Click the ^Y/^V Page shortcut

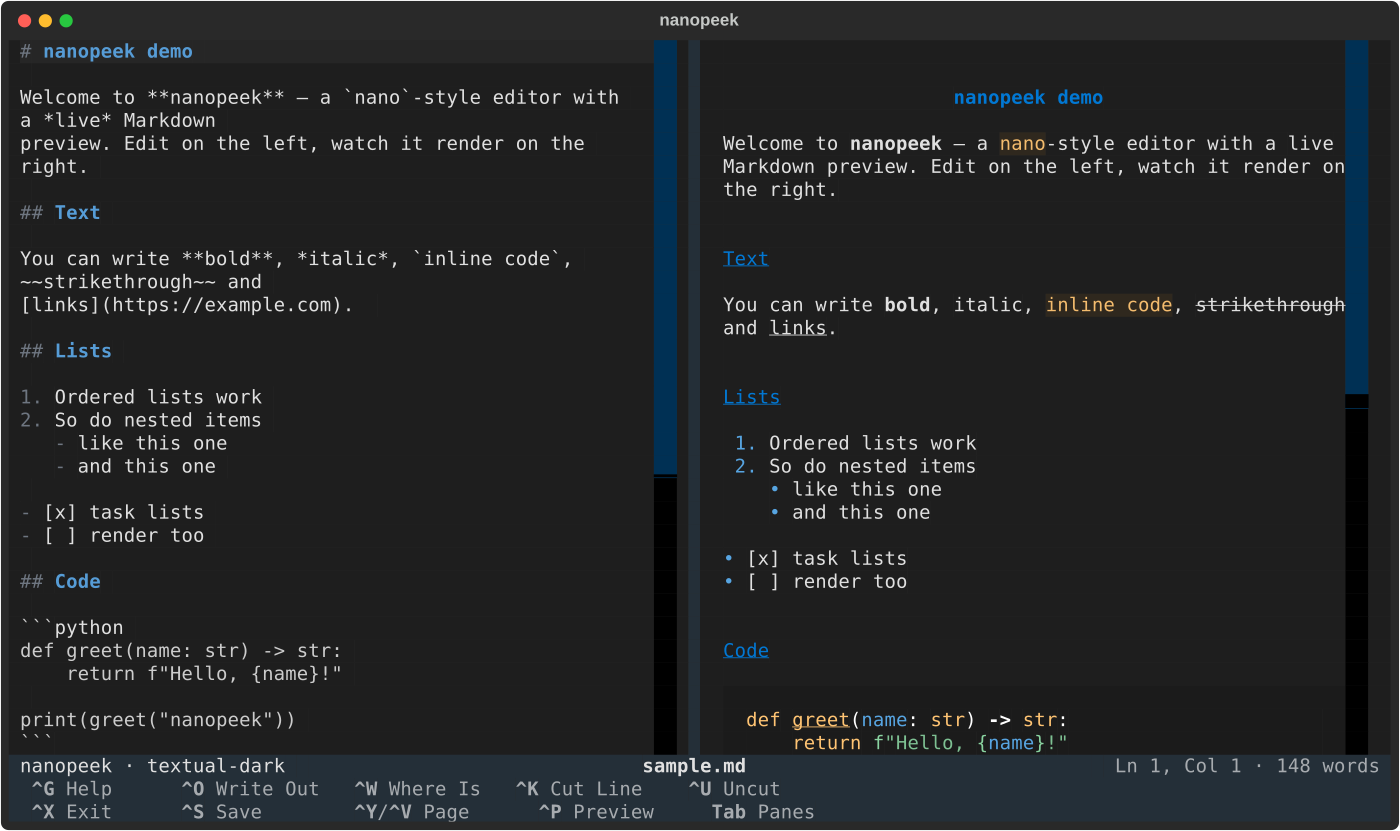click(411, 812)
